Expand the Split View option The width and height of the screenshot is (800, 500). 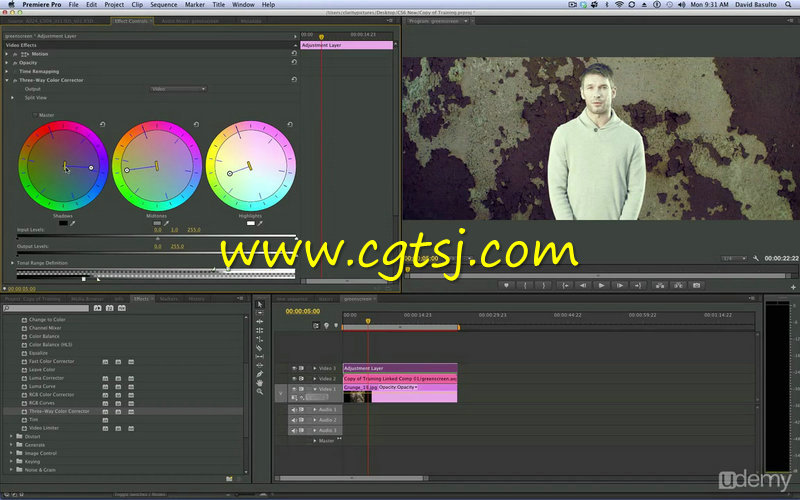[13, 97]
